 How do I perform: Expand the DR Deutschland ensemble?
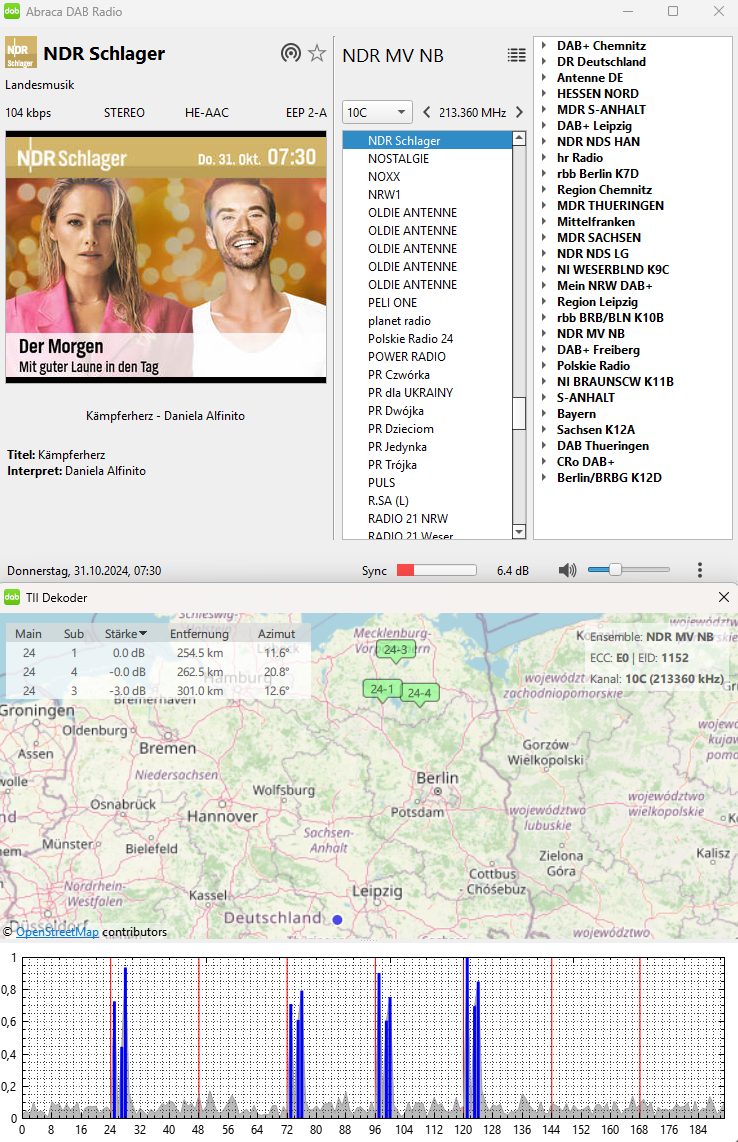click(544, 61)
